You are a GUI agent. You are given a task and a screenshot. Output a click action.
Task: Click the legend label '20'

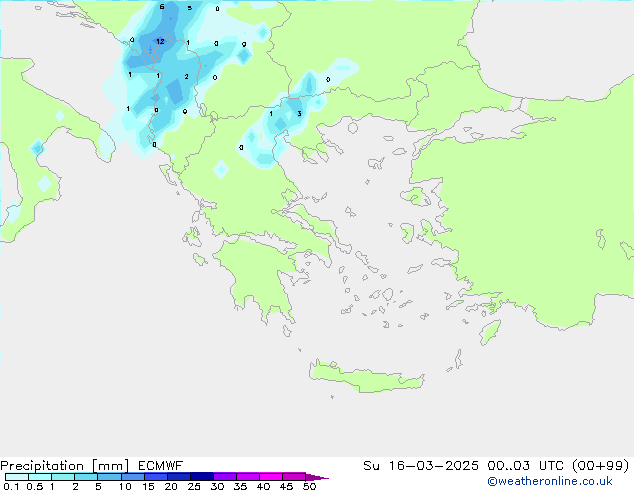[x=171, y=486]
